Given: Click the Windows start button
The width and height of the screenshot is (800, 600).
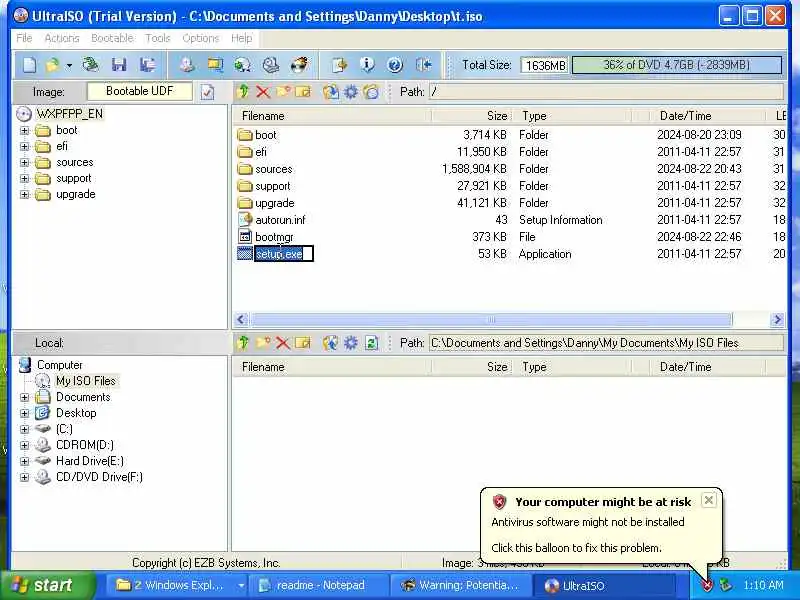Looking at the screenshot, I should [48, 585].
